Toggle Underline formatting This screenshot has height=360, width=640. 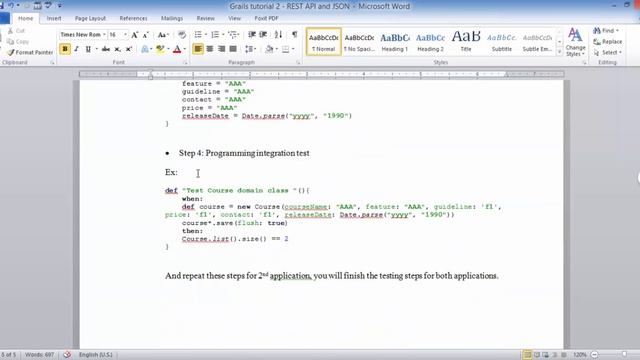click(x=88, y=49)
